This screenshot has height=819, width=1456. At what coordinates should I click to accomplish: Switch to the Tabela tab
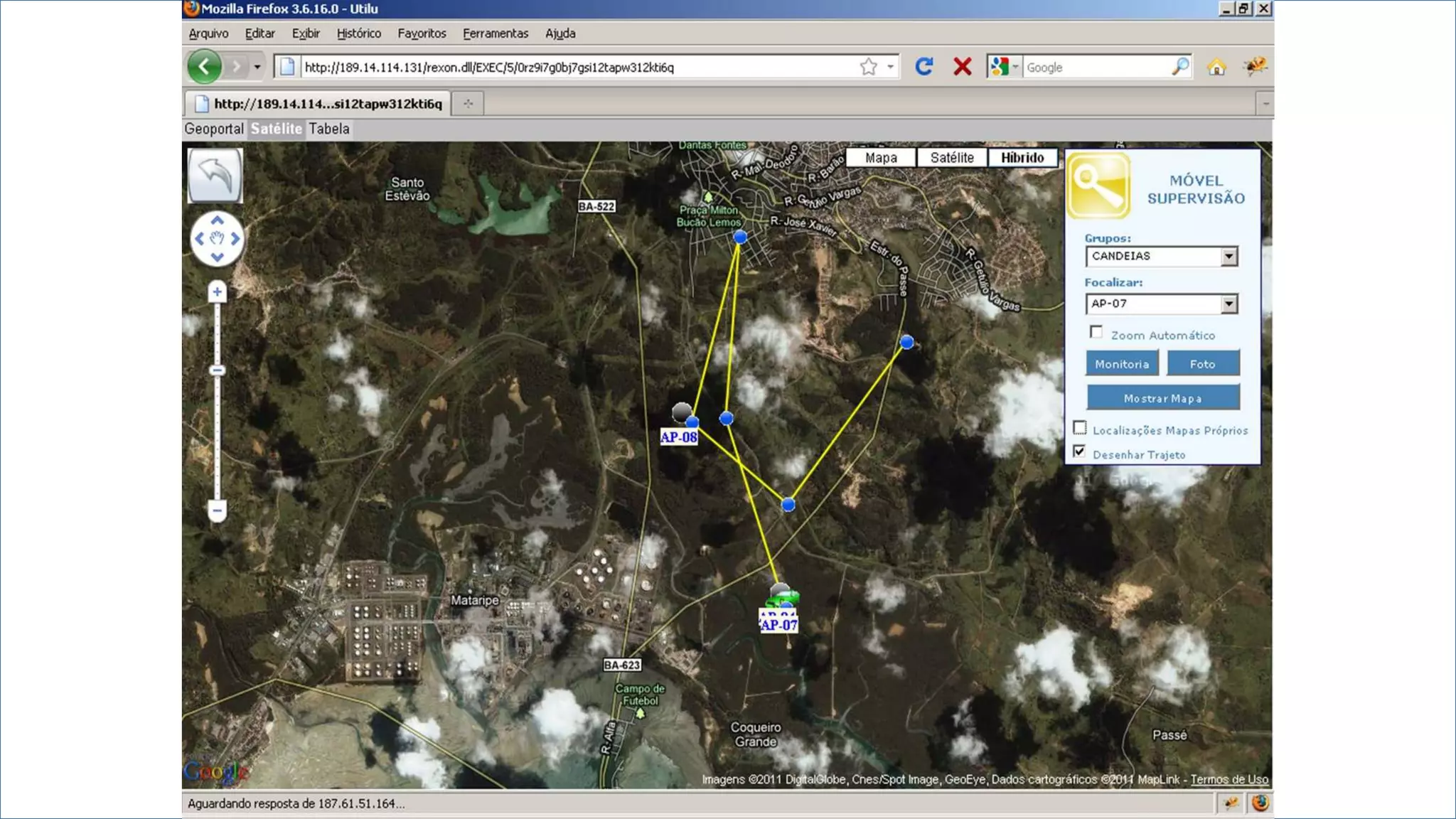pos(328,129)
